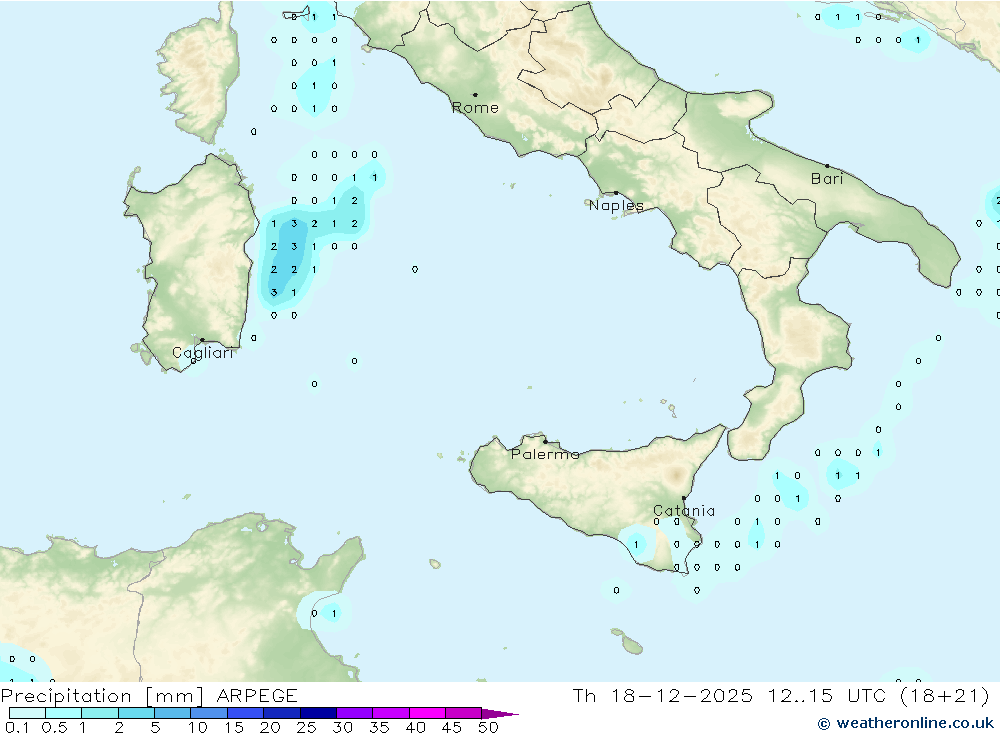Pick the 5 to 10 mm legend color

coord(173,713)
